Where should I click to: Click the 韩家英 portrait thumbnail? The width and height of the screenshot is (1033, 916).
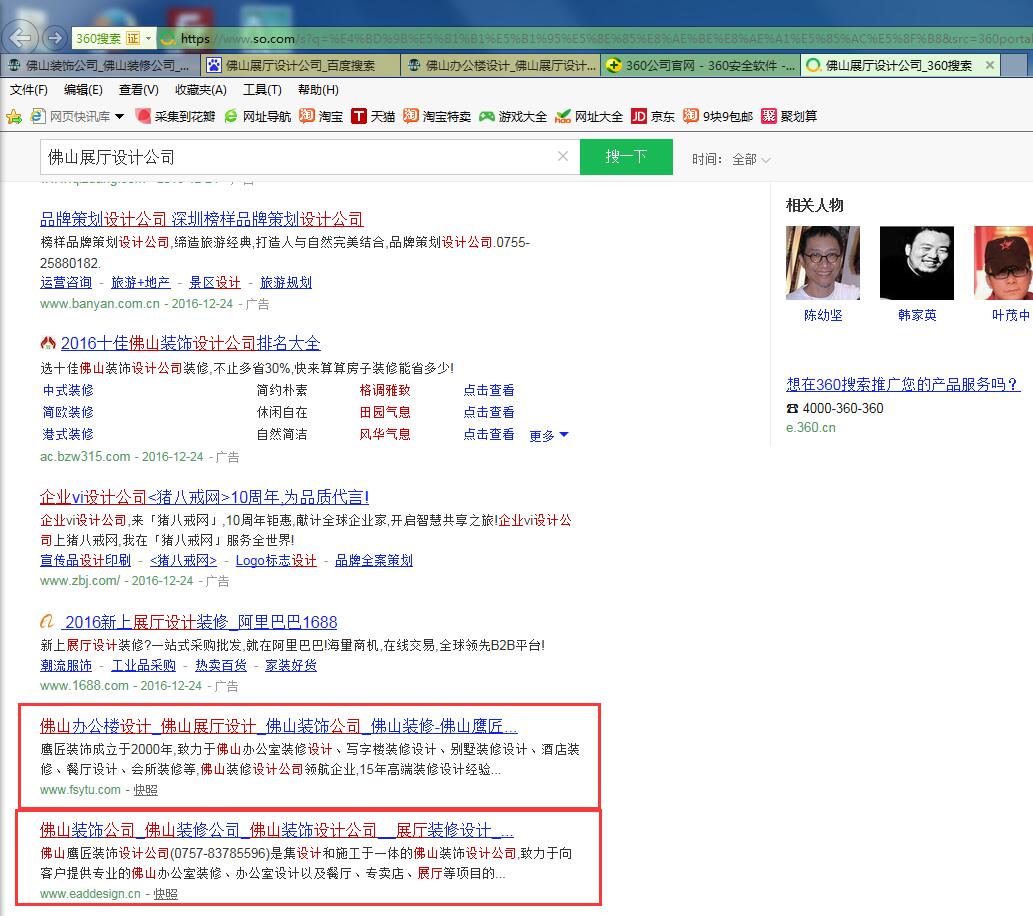(x=917, y=263)
